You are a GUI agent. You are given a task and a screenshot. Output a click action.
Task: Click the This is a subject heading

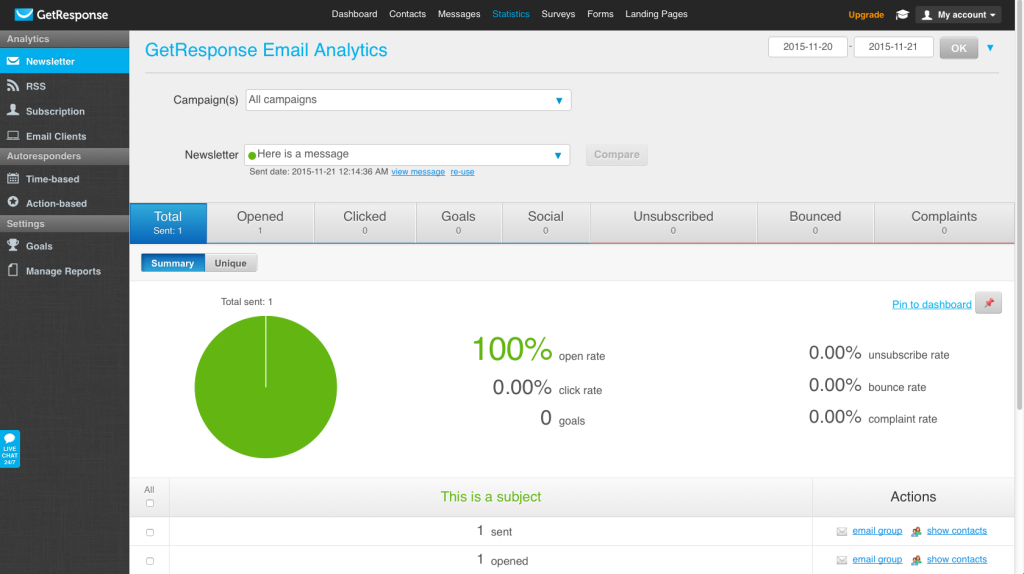[x=490, y=497]
